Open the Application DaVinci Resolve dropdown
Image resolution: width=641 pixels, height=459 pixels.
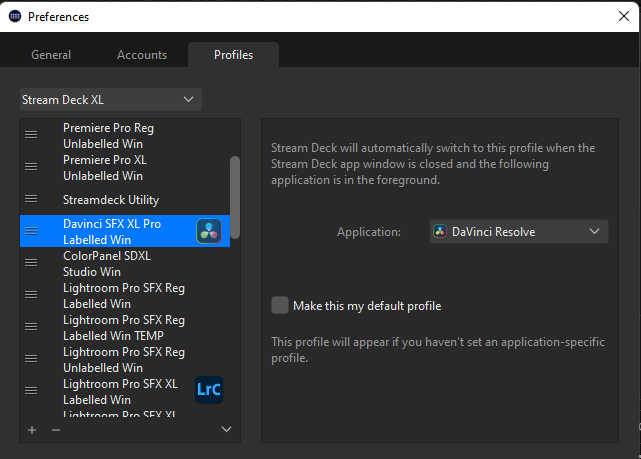coord(518,231)
